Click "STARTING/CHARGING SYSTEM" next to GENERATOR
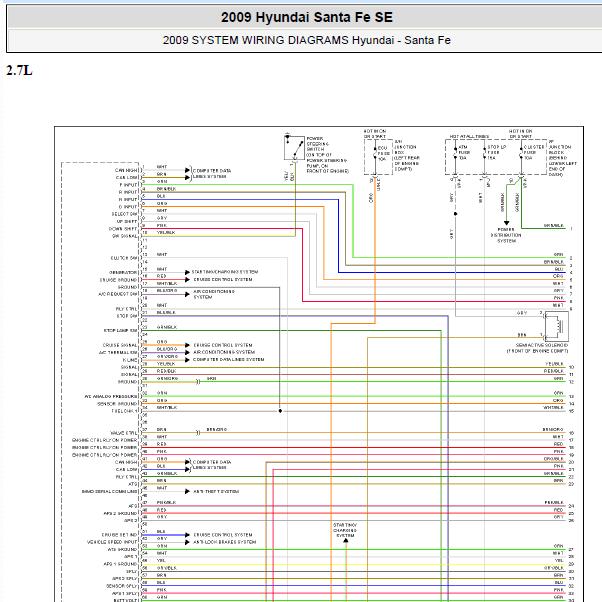The height and width of the screenshot is (602, 602). click(x=225, y=272)
